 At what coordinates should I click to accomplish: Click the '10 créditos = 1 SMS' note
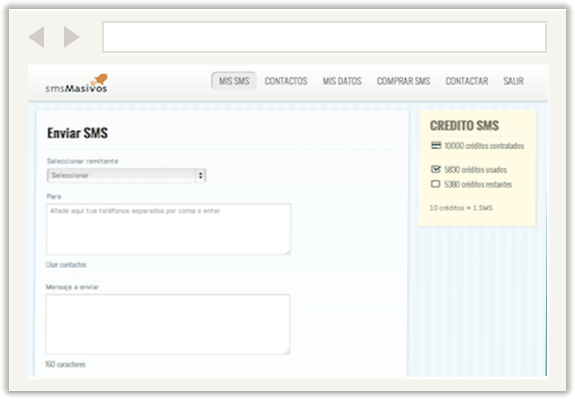[x=461, y=208]
